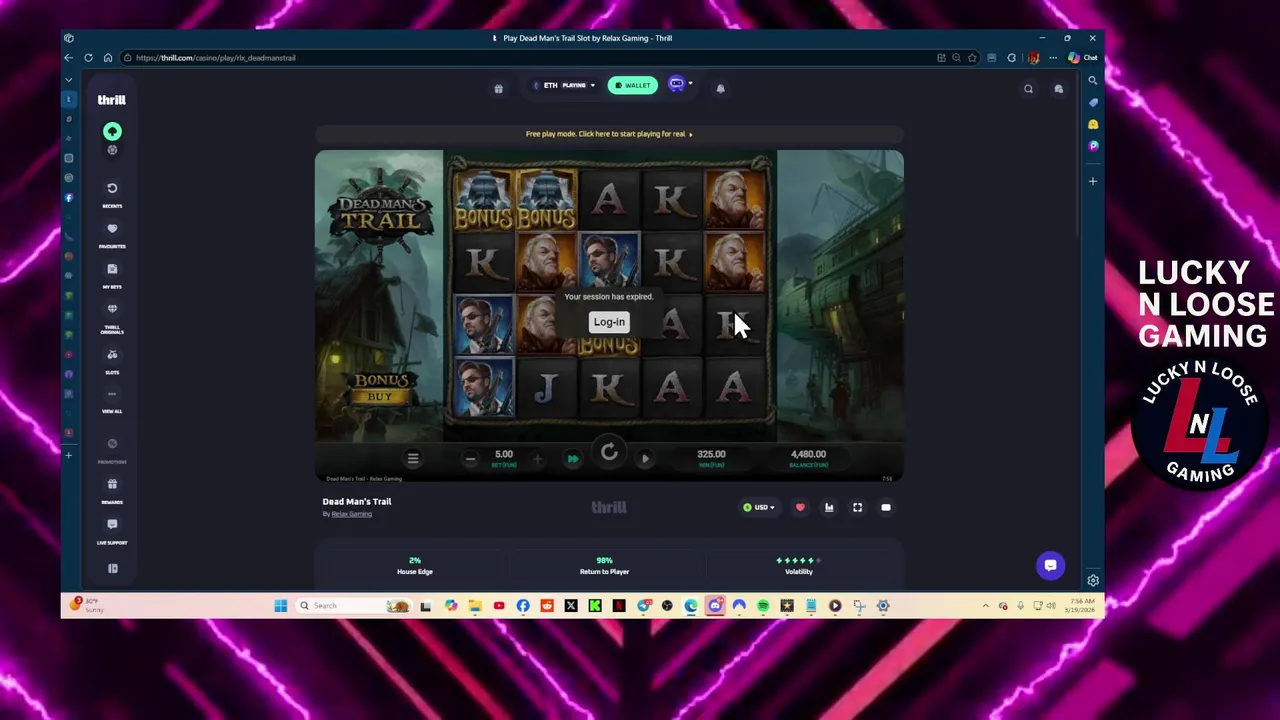Open the gift box icon in header
1280x720 pixels.
498,88
